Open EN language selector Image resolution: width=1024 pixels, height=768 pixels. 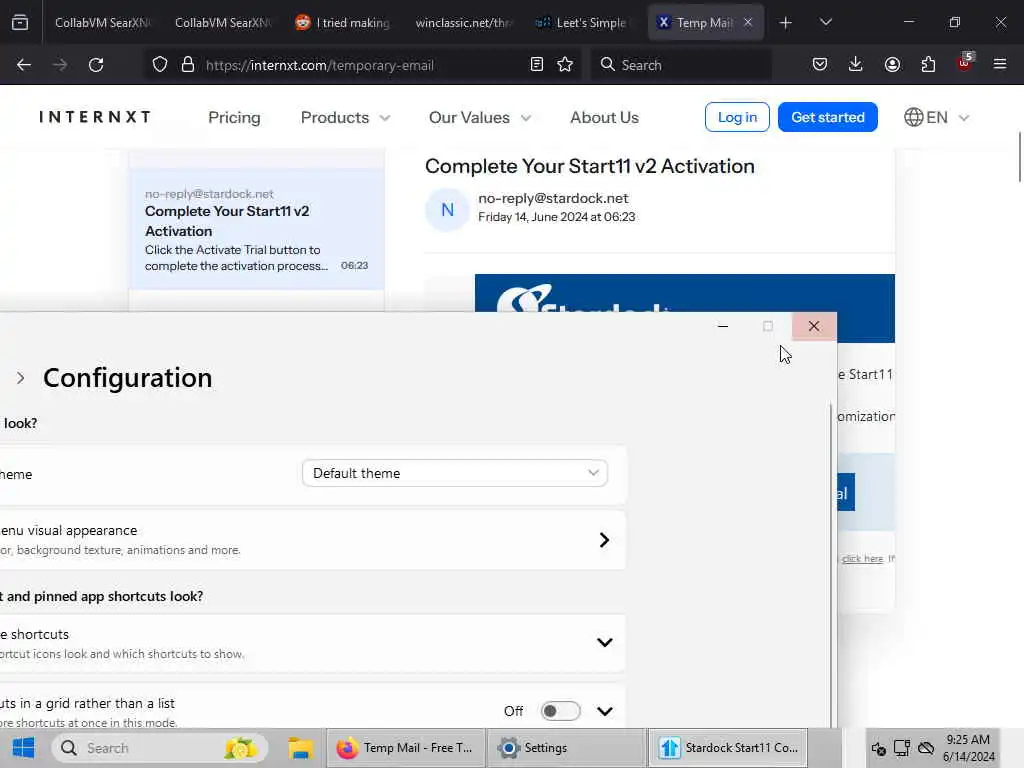pos(936,118)
